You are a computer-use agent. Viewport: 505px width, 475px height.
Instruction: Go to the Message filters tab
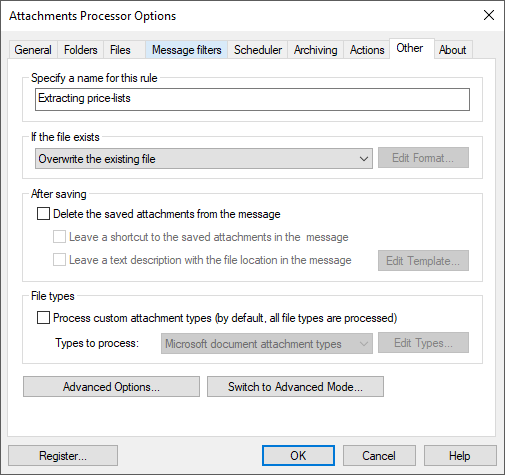[186, 50]
